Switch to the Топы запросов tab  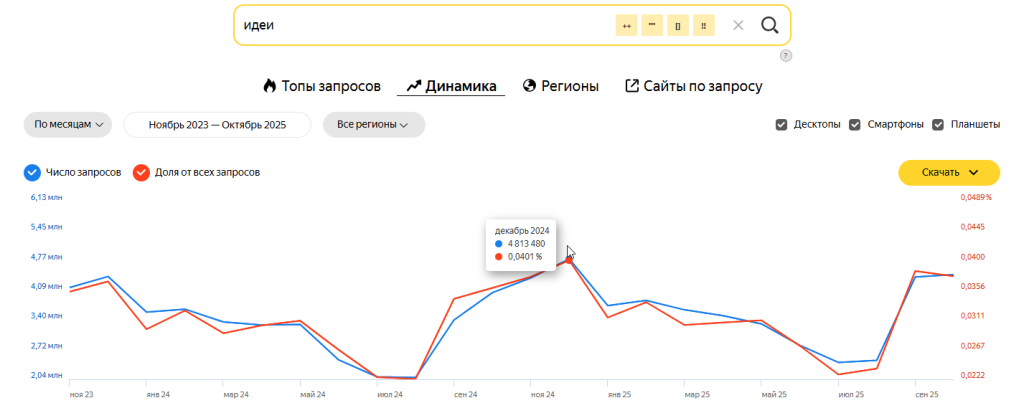[321, 86]
